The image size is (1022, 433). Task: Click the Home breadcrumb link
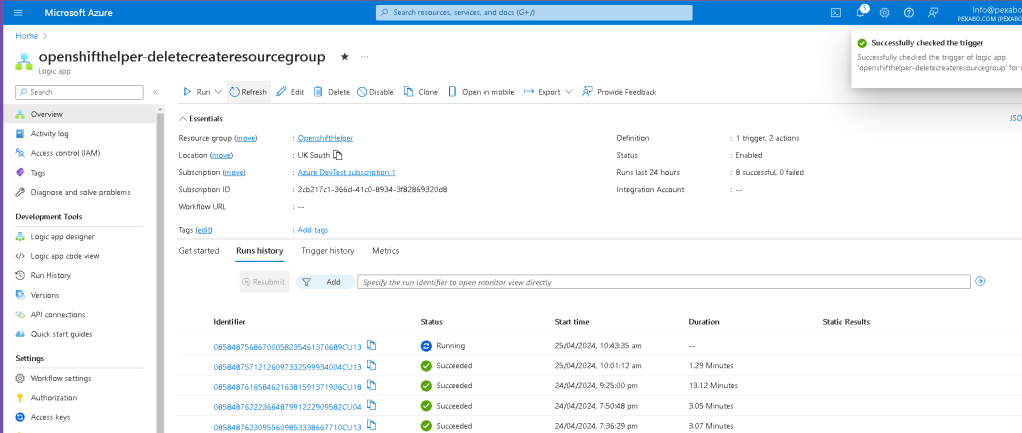pyautogui.click(x=27, y=36)
